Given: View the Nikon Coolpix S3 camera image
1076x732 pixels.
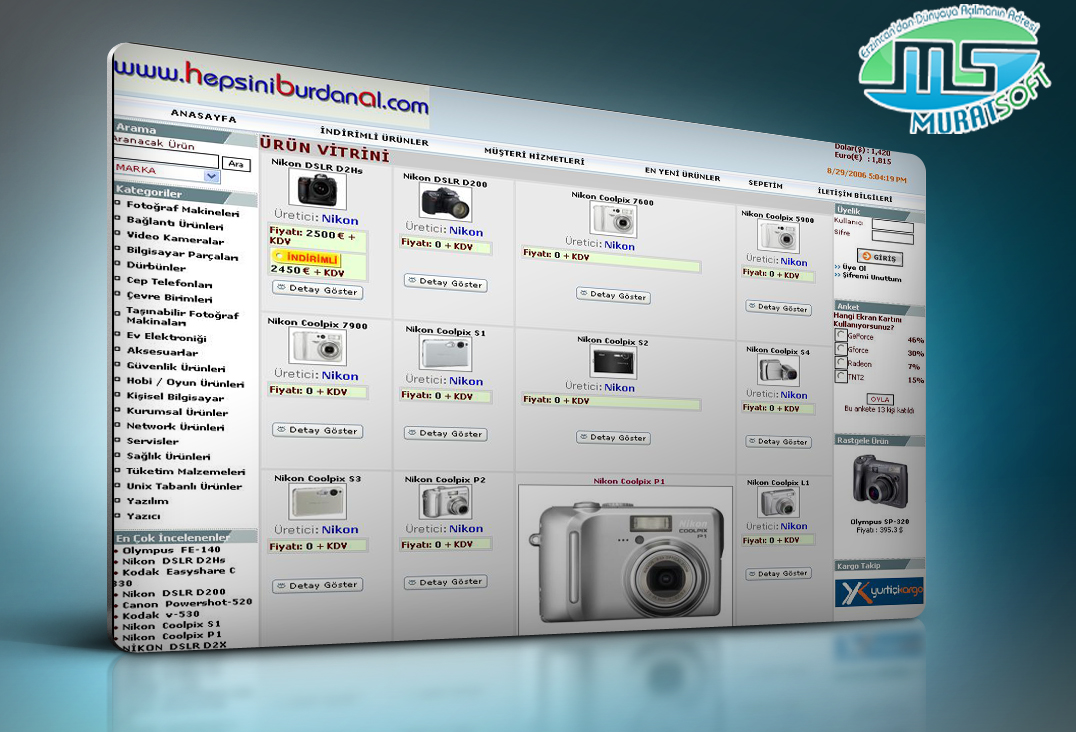Looking at the screenshot, I should pos(317,502).
